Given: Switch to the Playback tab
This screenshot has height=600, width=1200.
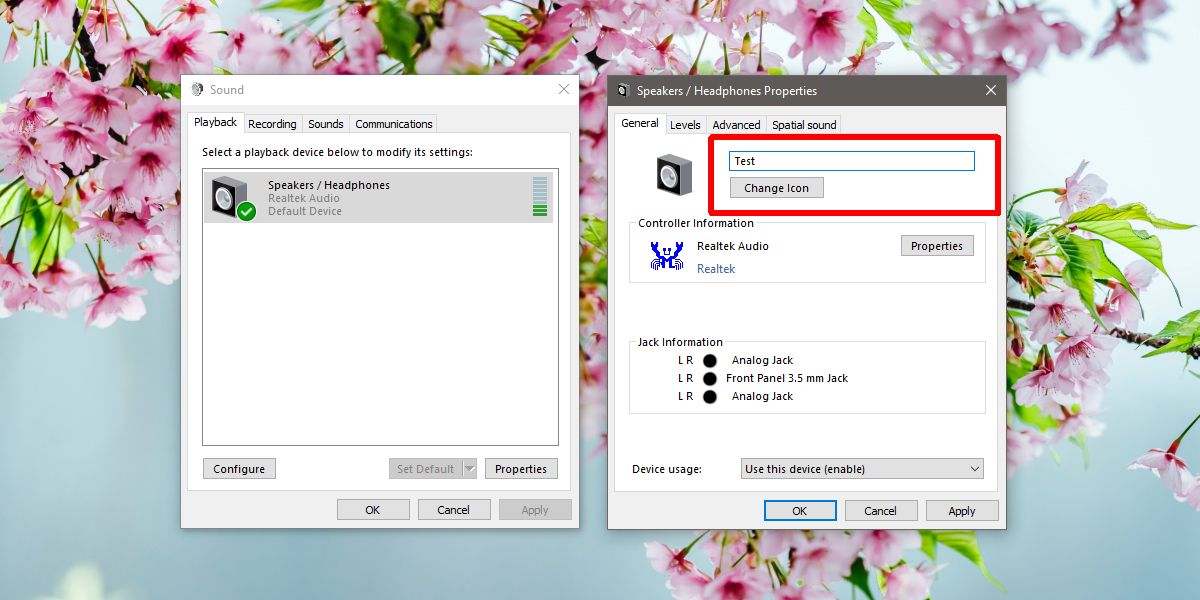Looking at the screenshot, I should click(x=216, y=122).
